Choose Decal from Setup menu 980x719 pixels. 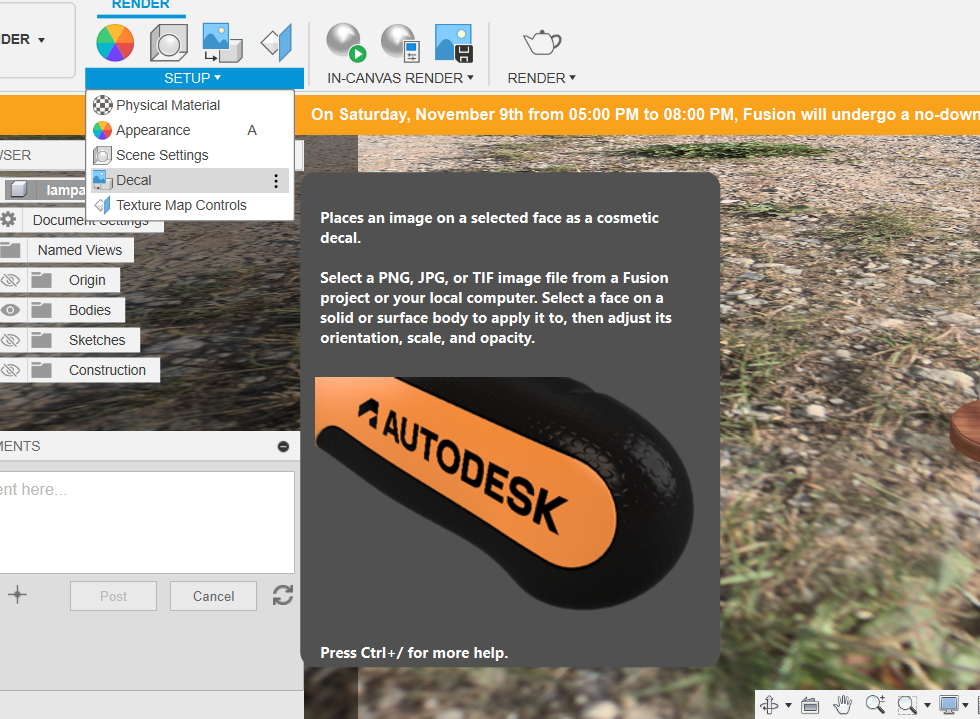point(190,180)
